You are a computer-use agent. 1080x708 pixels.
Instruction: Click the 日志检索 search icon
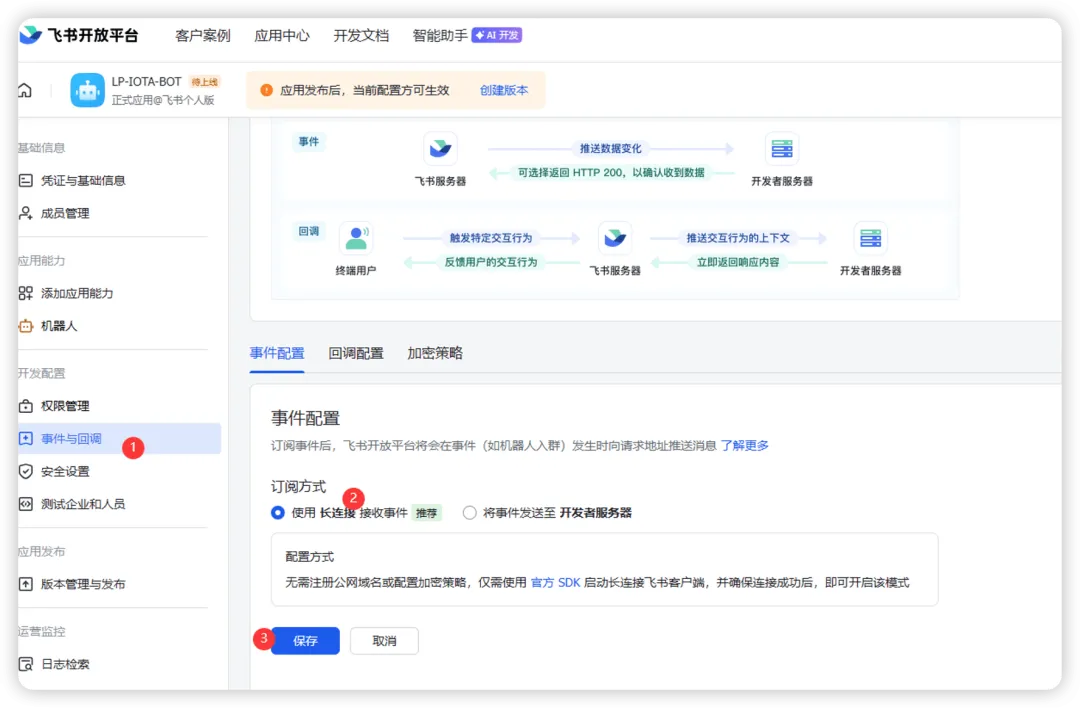[25, 664]
